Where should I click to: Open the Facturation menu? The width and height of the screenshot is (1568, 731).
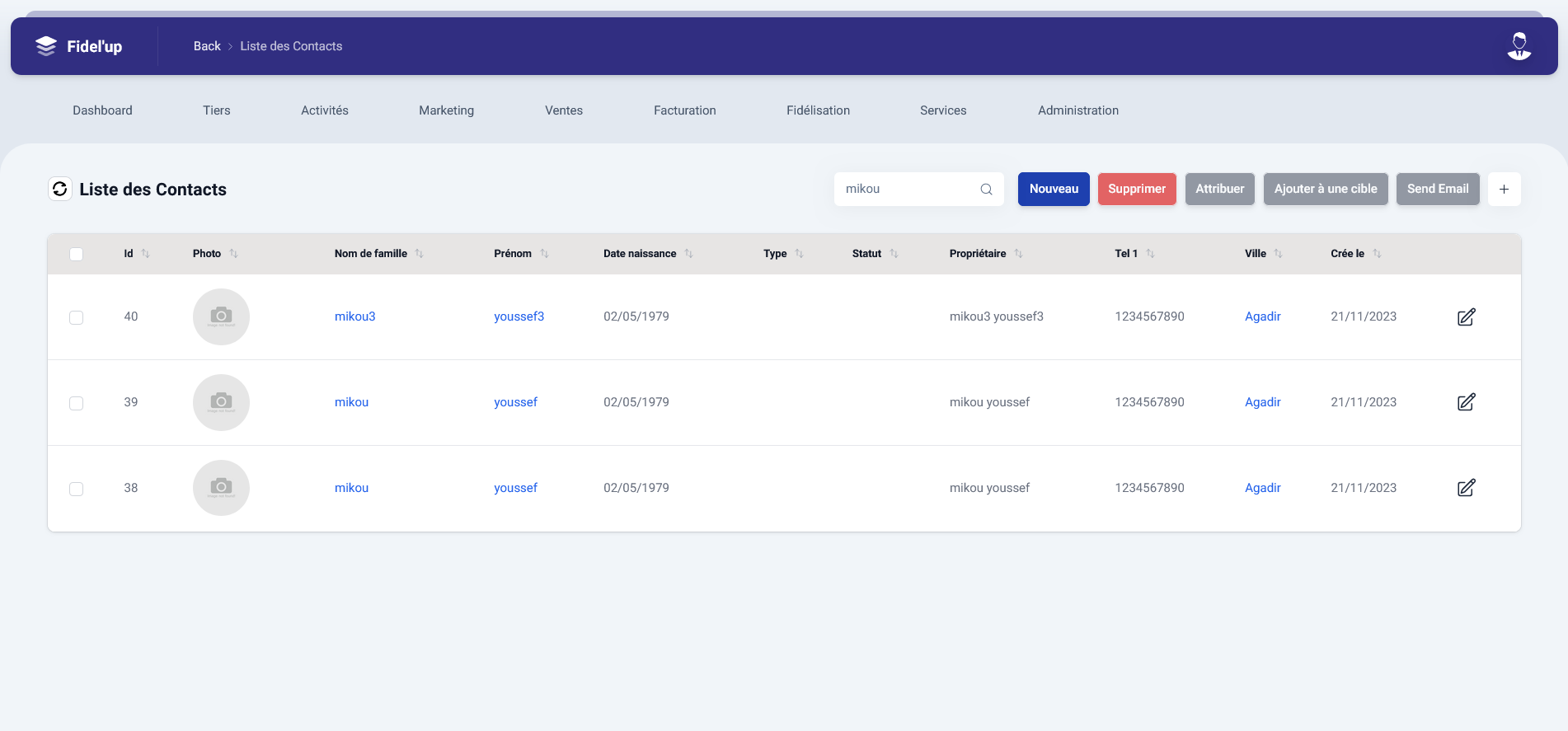[x=684, y=110]
